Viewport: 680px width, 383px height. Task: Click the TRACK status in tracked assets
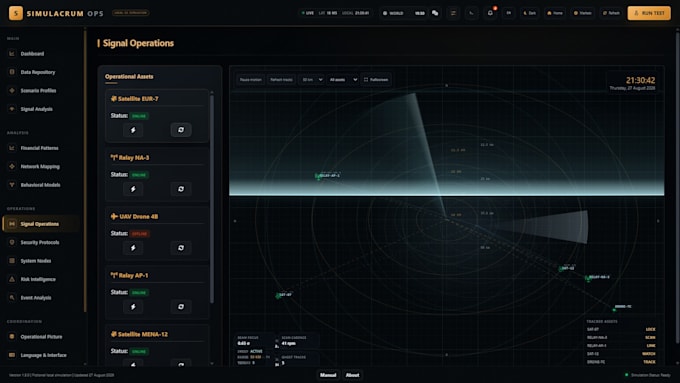(x=649, y=362)
